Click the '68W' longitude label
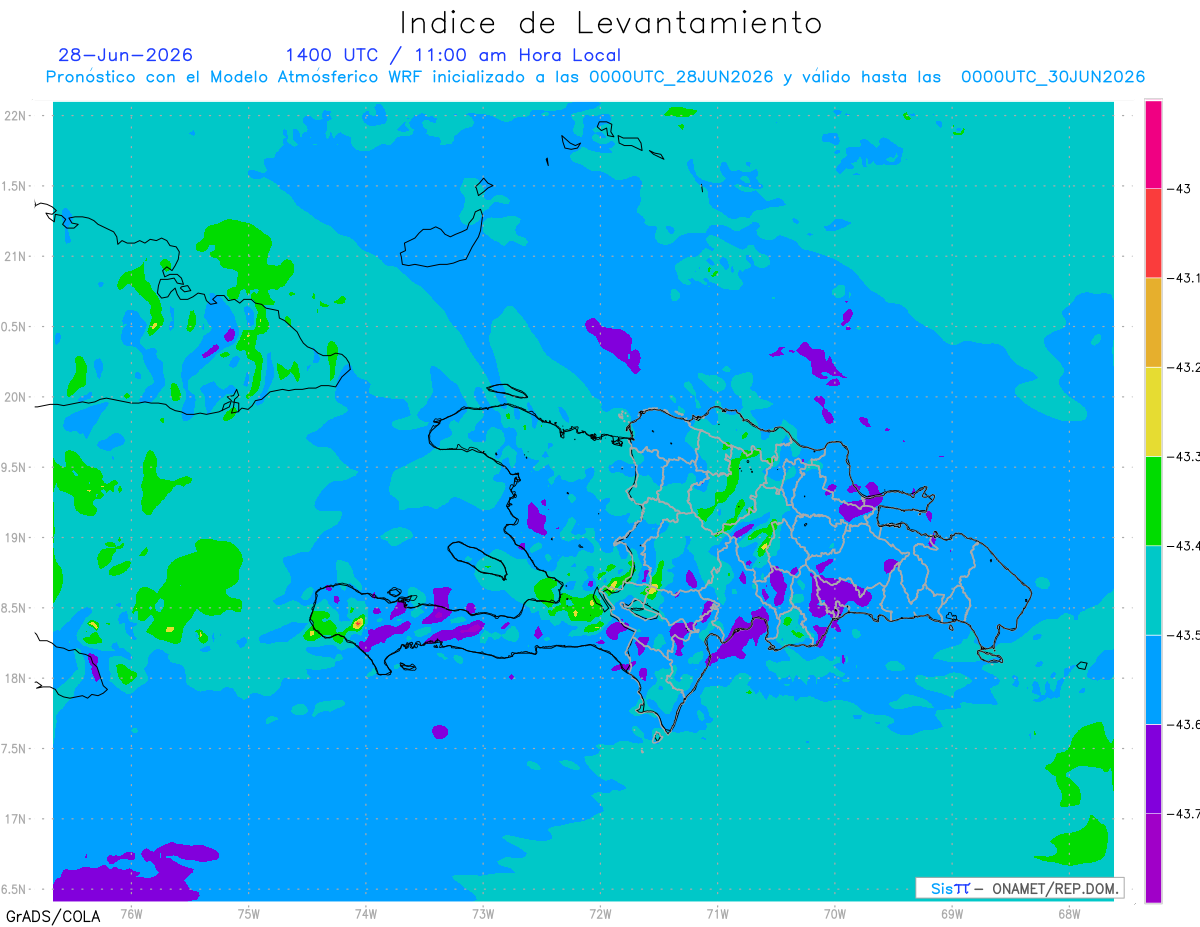1200x927 pixels. click(1069, 913)
